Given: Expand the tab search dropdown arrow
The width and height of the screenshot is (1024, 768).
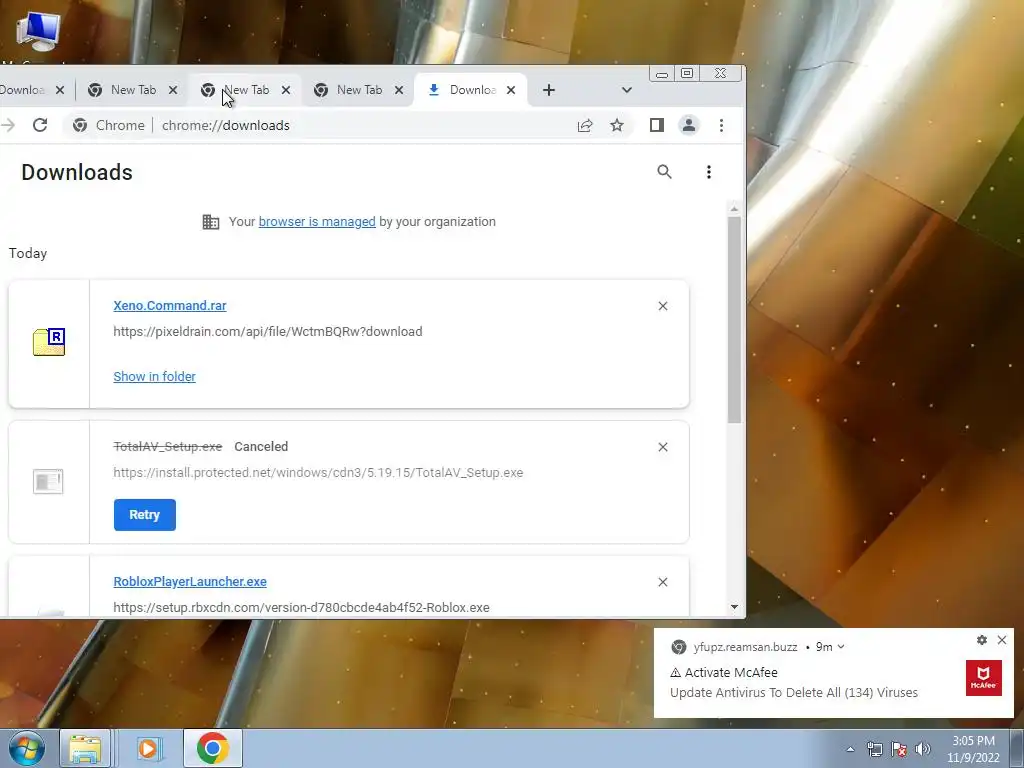Looking at the screenshot, I should click(626, 90).
